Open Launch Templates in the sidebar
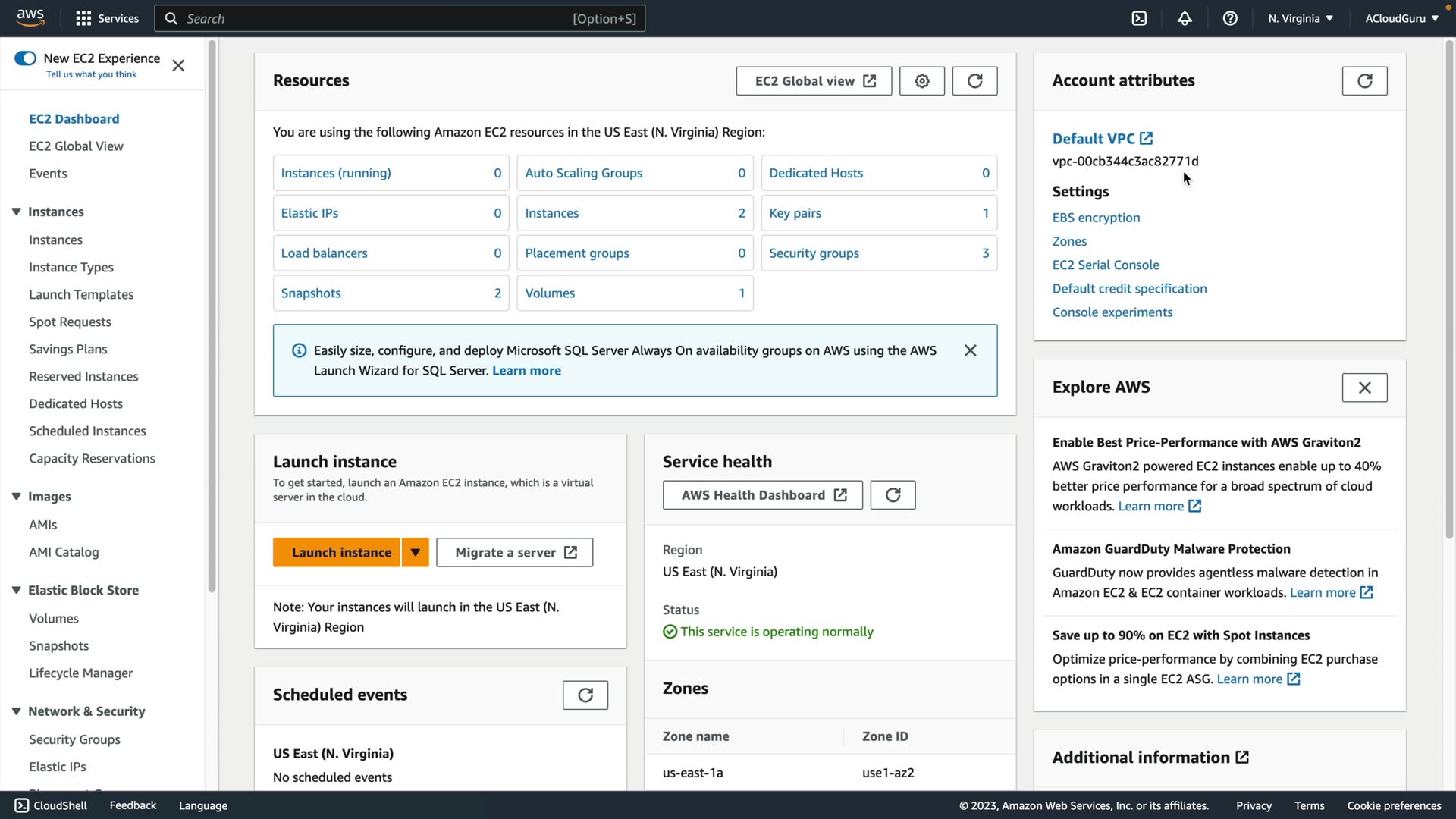Image resolution: width=1456 pixels, height=819 pixels. [x=81, y=294]
